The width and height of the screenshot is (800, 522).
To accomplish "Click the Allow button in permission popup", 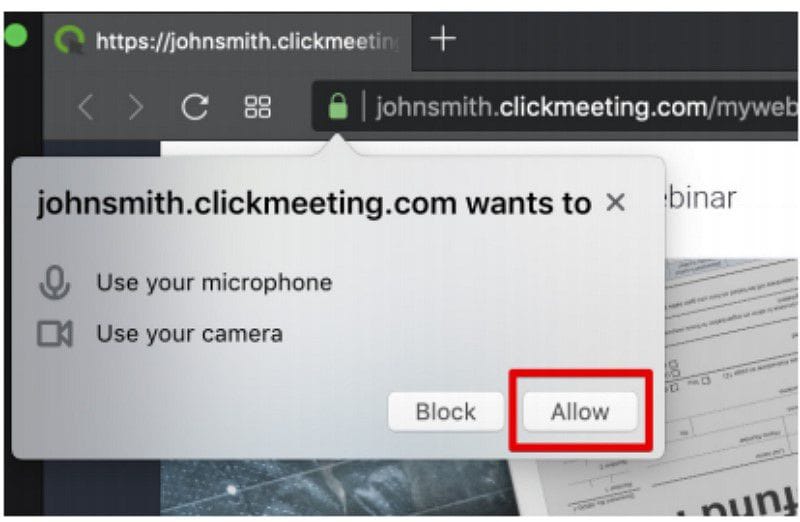I will point(580,411).
